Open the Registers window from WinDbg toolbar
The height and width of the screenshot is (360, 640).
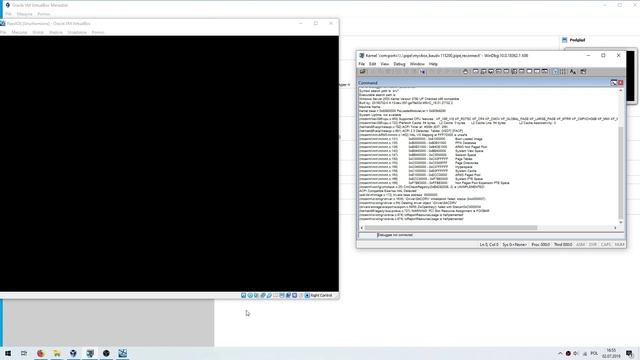coord(499,71)
